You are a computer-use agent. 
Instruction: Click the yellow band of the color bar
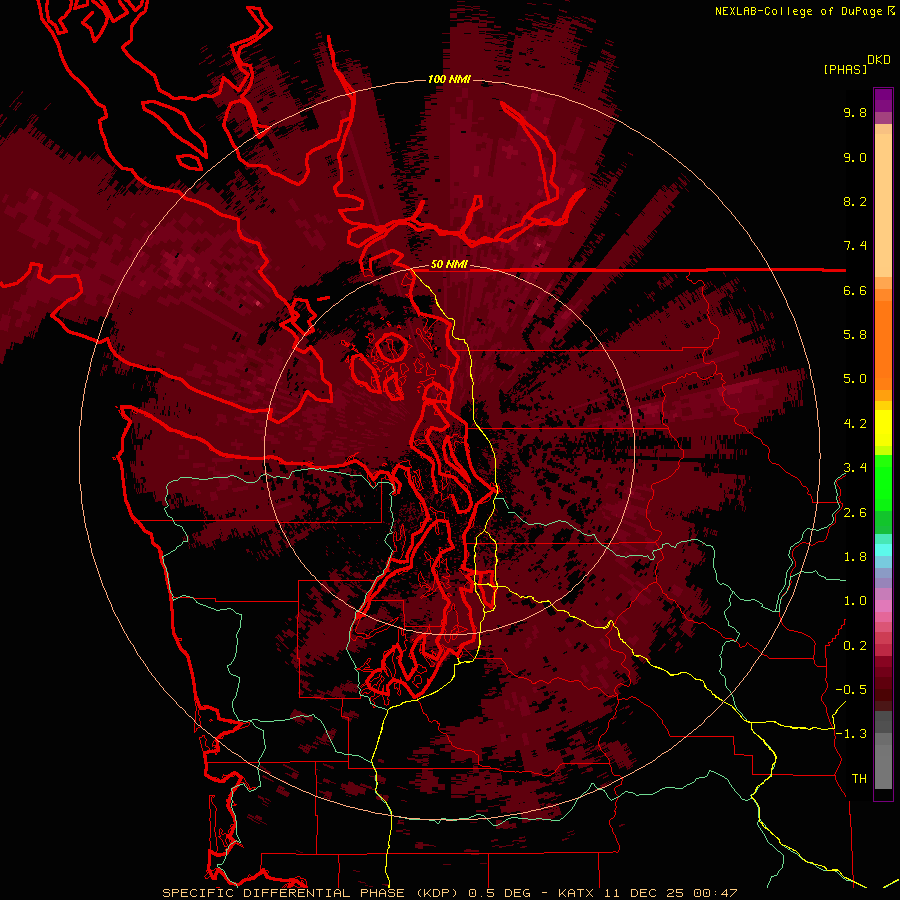[x=883, y=428]
